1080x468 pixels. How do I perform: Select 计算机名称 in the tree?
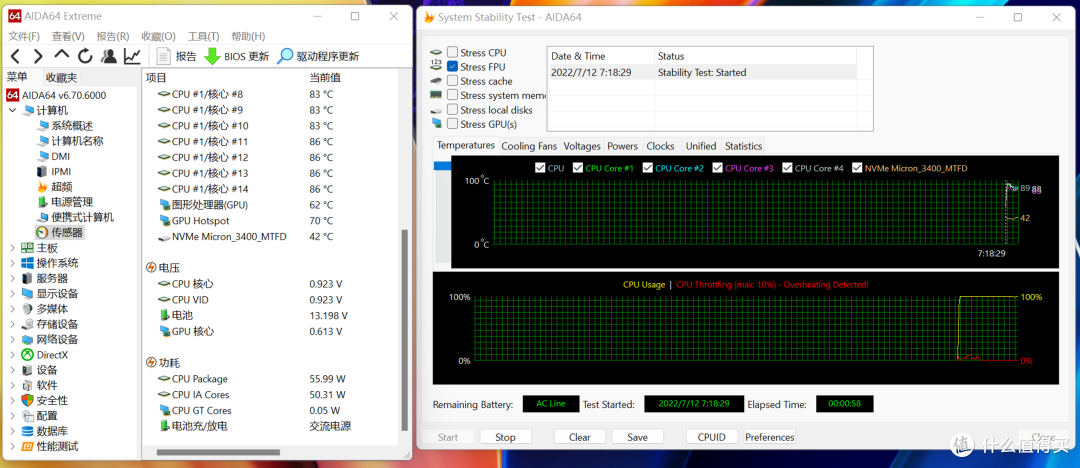click(x=78, y=141)
